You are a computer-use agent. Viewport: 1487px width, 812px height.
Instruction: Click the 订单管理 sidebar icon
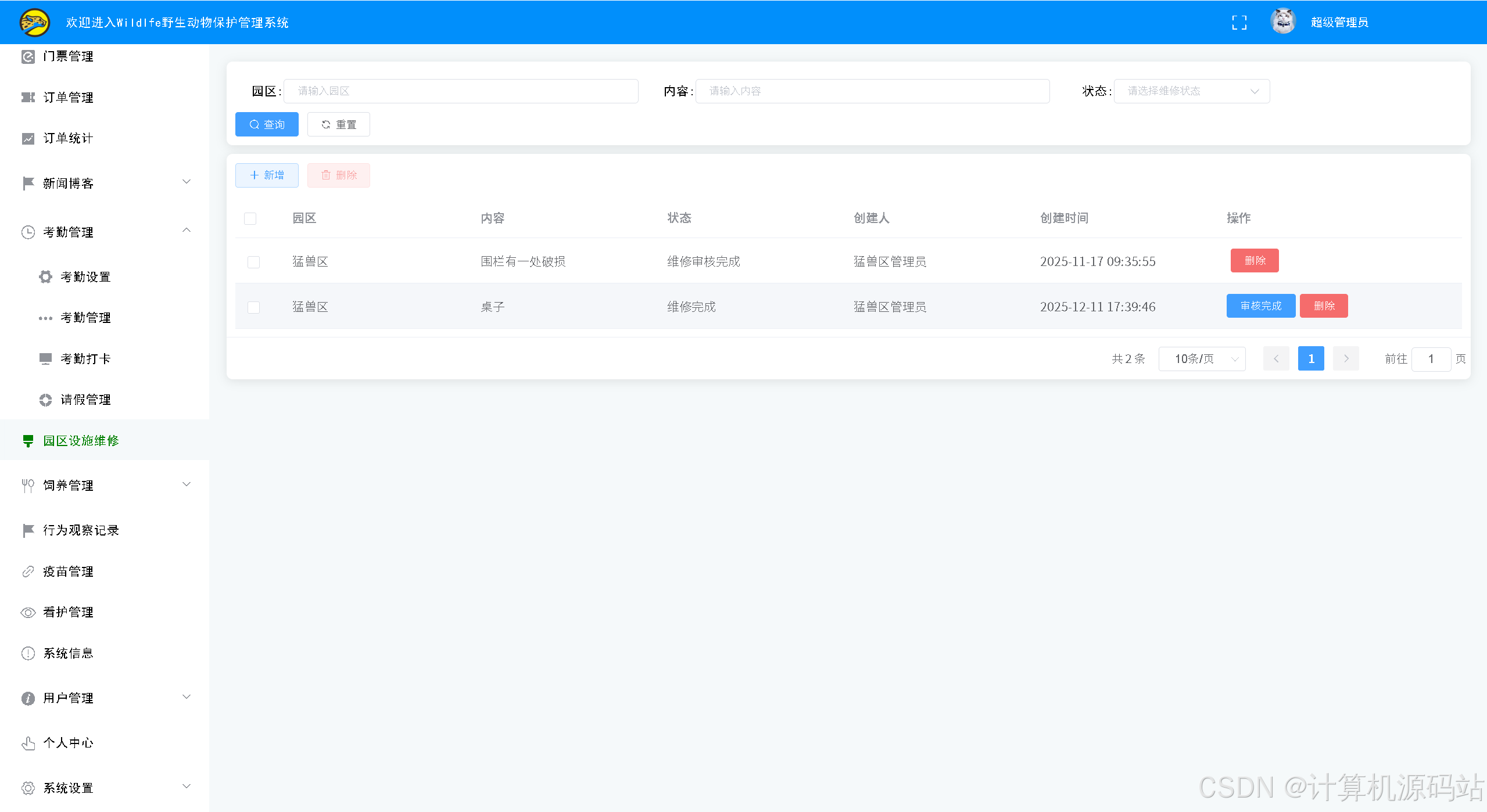[x=28, y=98]
